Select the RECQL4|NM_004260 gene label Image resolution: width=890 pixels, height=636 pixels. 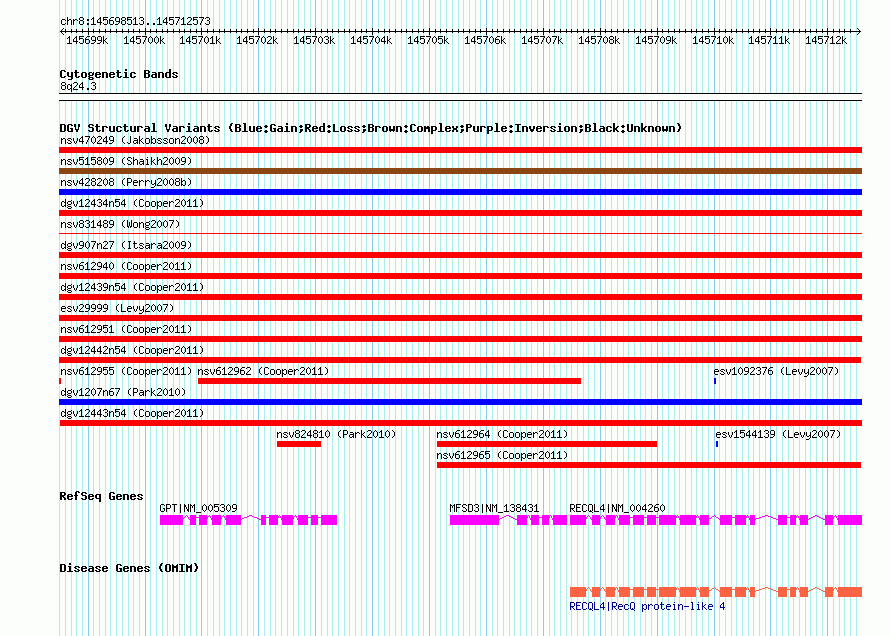coord(617,508)
